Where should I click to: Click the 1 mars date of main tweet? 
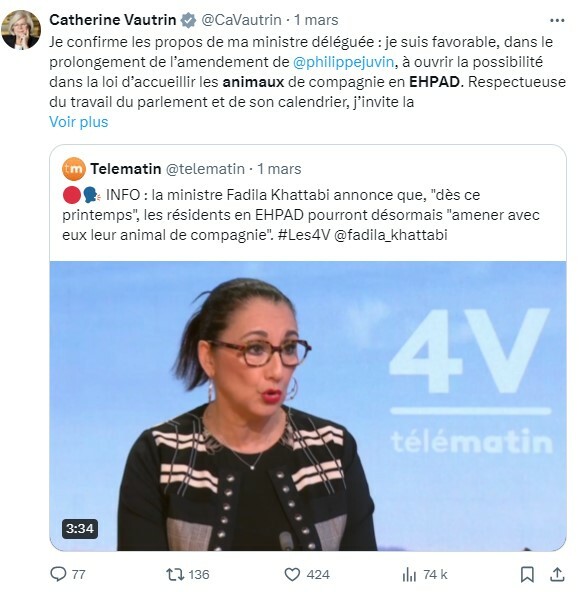click(x=316, y=20)
